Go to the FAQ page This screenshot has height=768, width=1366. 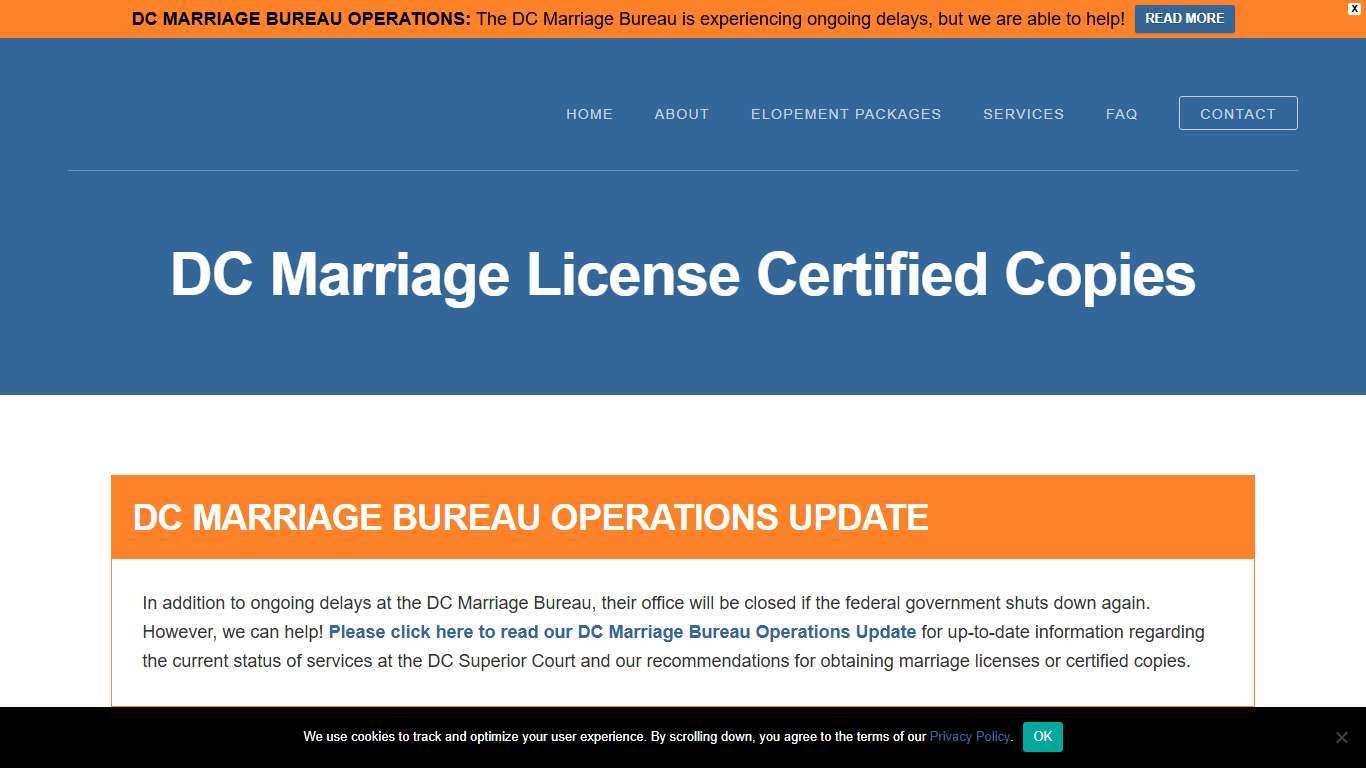(1121, 113)
